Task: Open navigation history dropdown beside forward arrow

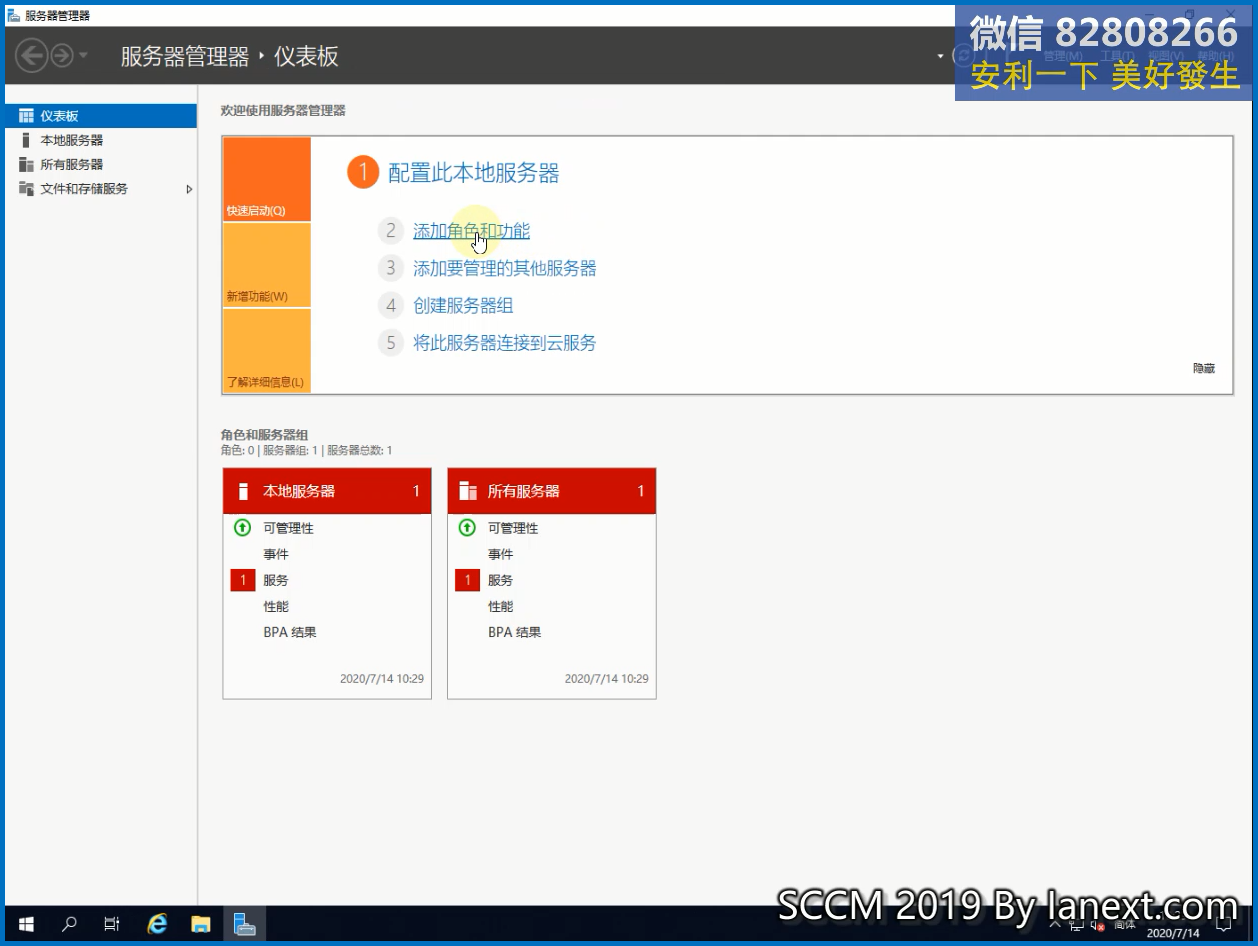Action: (83, 55)
